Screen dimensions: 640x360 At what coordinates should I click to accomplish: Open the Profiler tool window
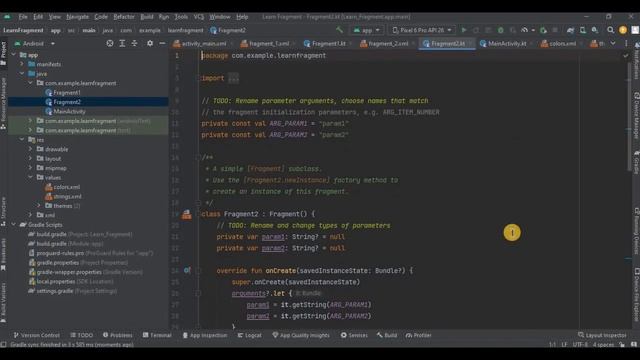418,335
